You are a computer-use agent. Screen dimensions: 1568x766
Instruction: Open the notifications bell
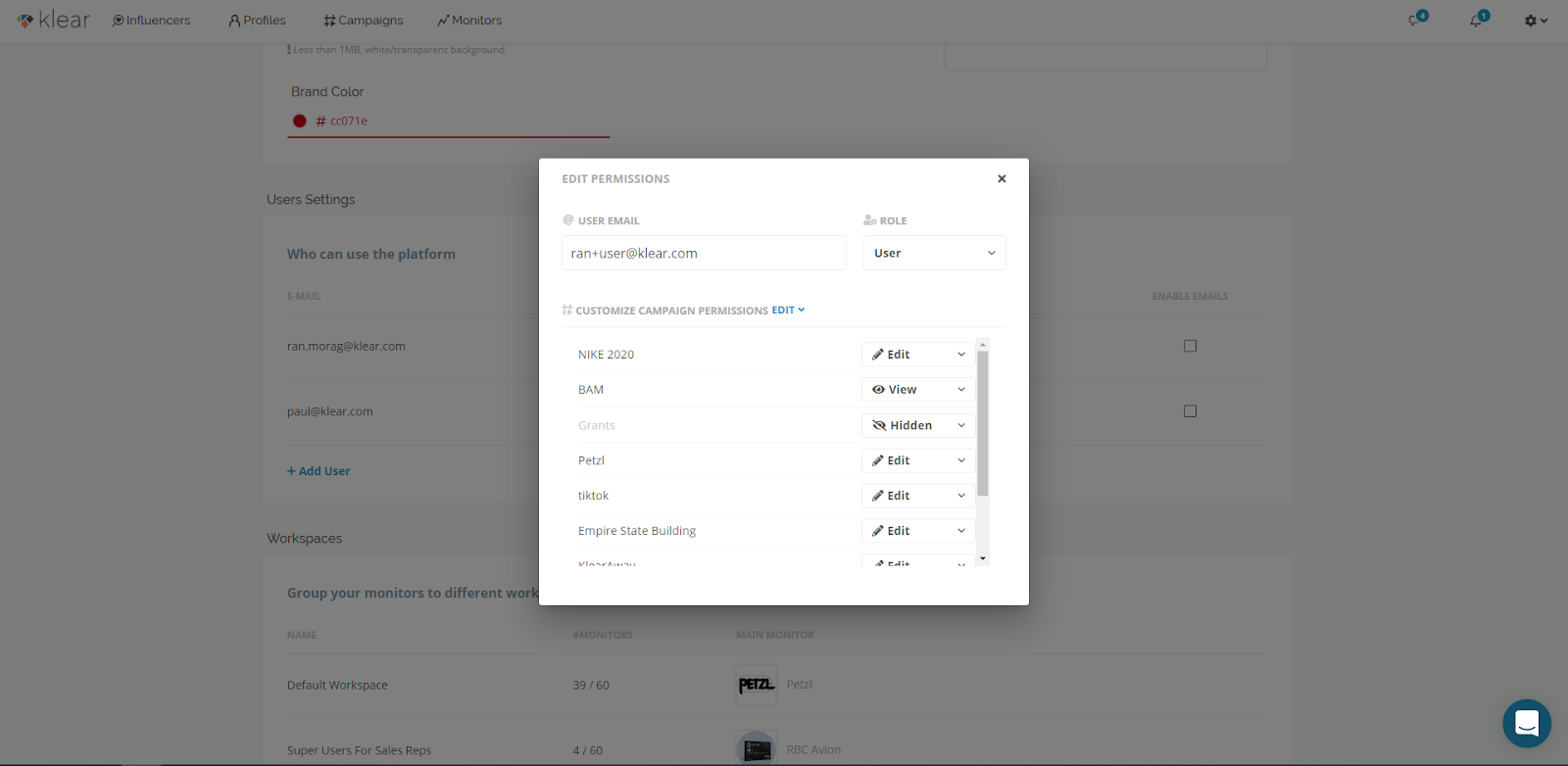coord(1478,20)
